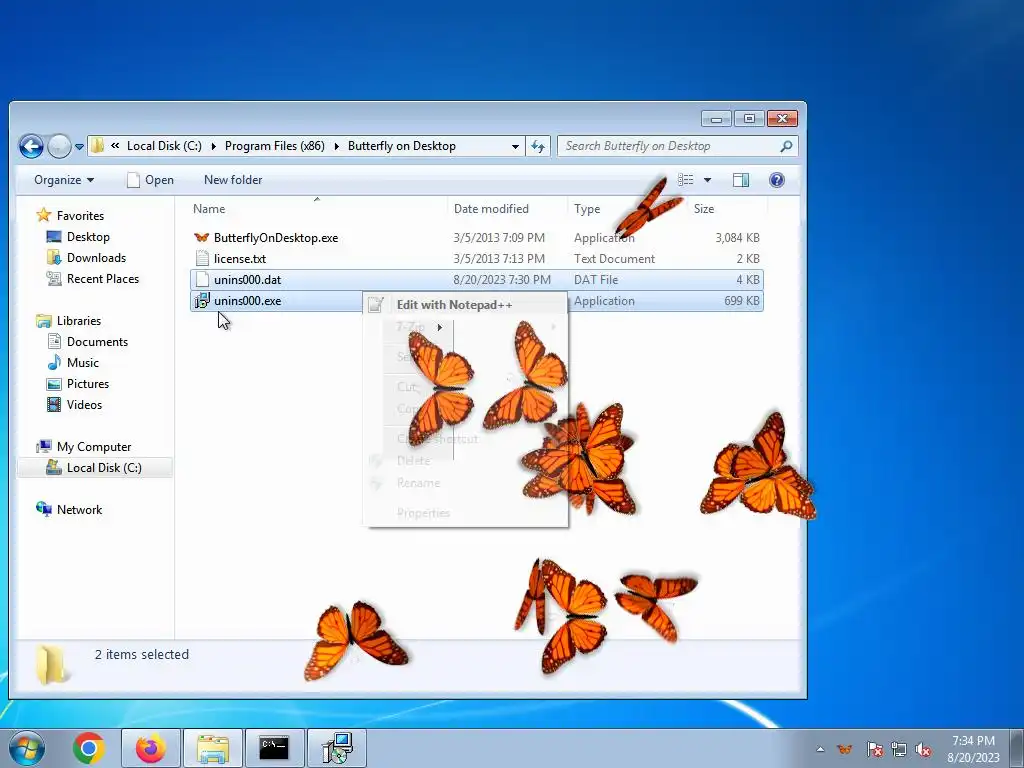
Task: Refresh the Butterfly on Desktop folder
Action: pos(538,146)
